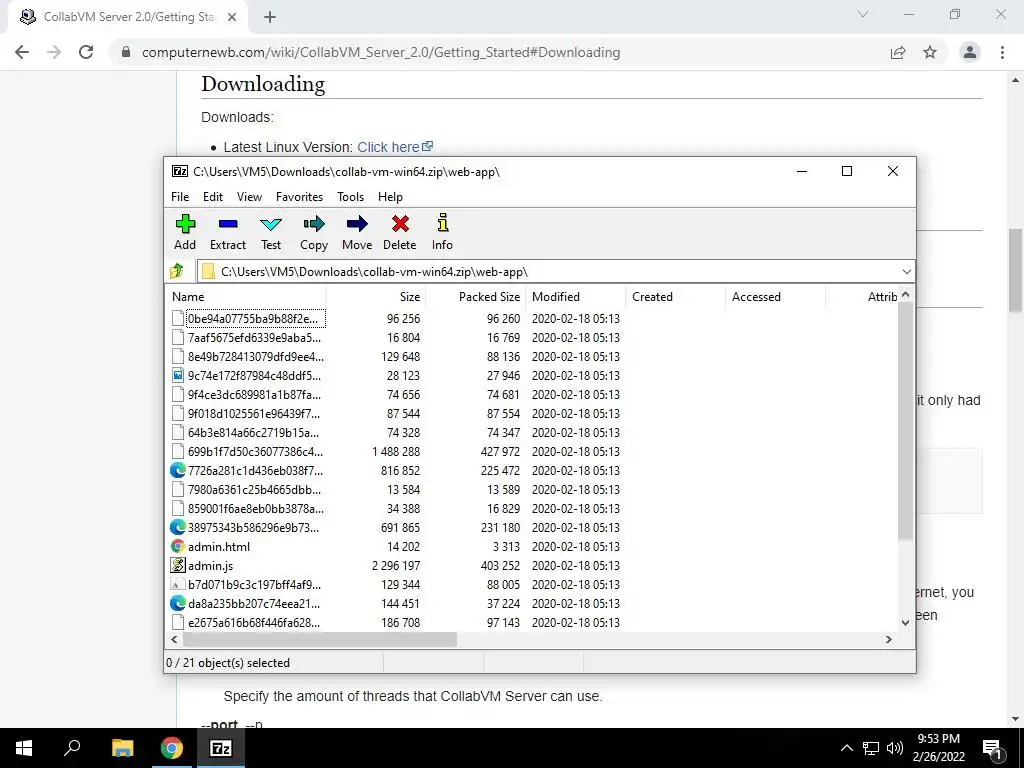Select file 9f018d1025561e96439f7

pyautogui.click(x=254, y=413)
